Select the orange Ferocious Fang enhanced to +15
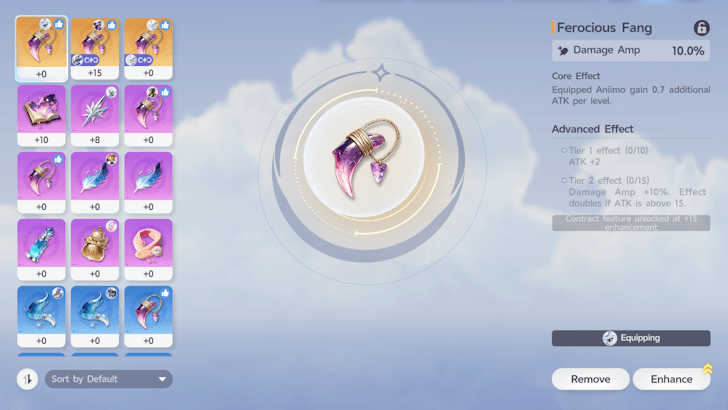 (95, 49)
